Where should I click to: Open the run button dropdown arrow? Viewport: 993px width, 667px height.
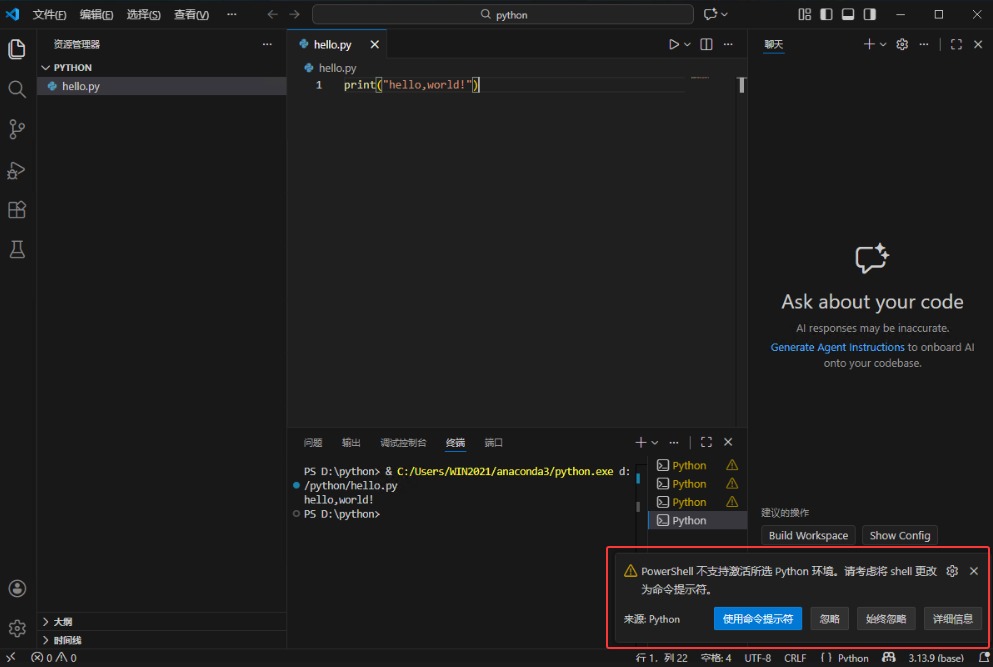point(687,44)
